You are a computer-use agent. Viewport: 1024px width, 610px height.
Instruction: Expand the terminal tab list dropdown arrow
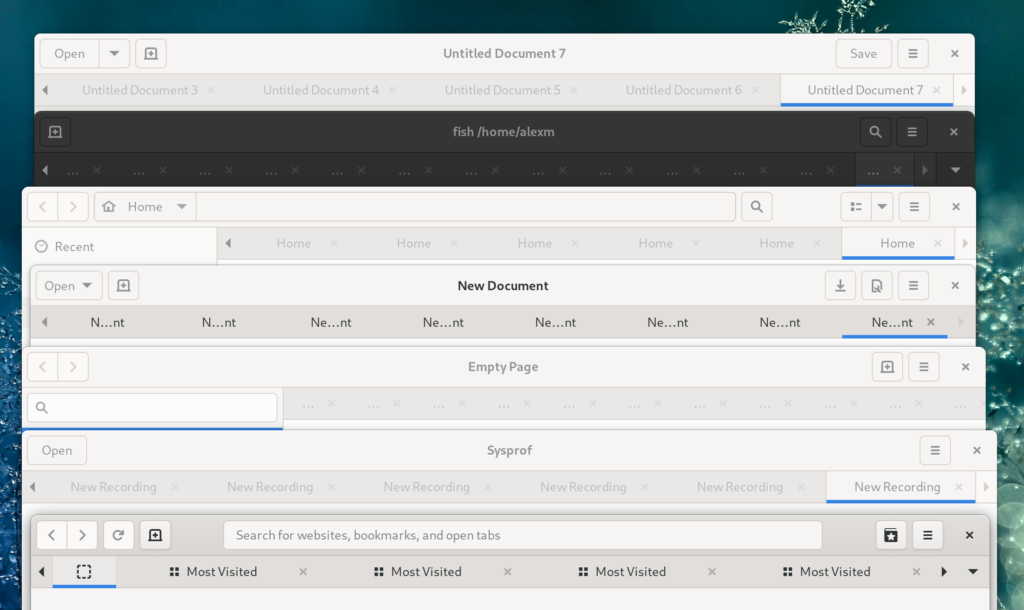[955, 170]
